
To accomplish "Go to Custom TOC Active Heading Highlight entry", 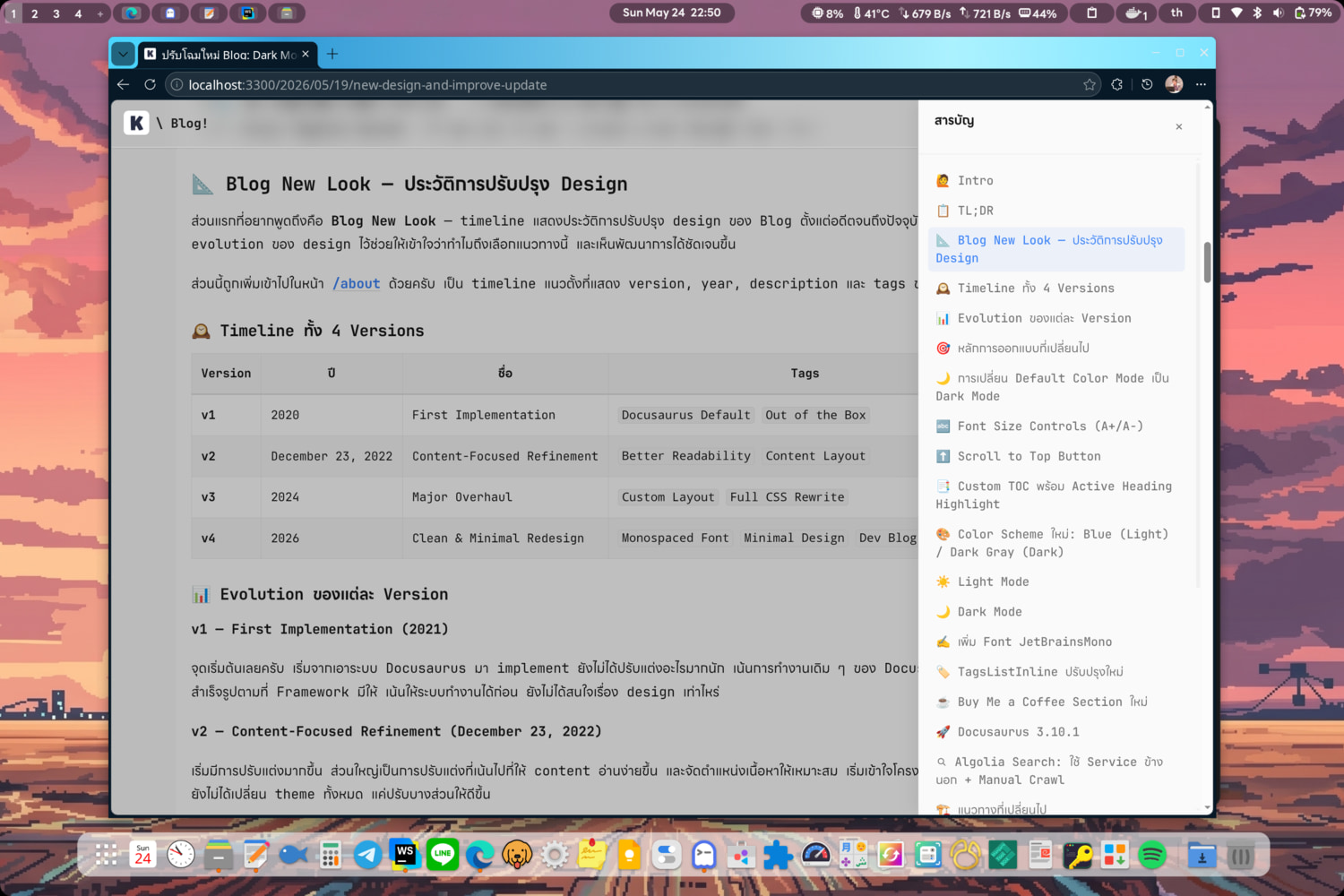I will click(1057, 495).
